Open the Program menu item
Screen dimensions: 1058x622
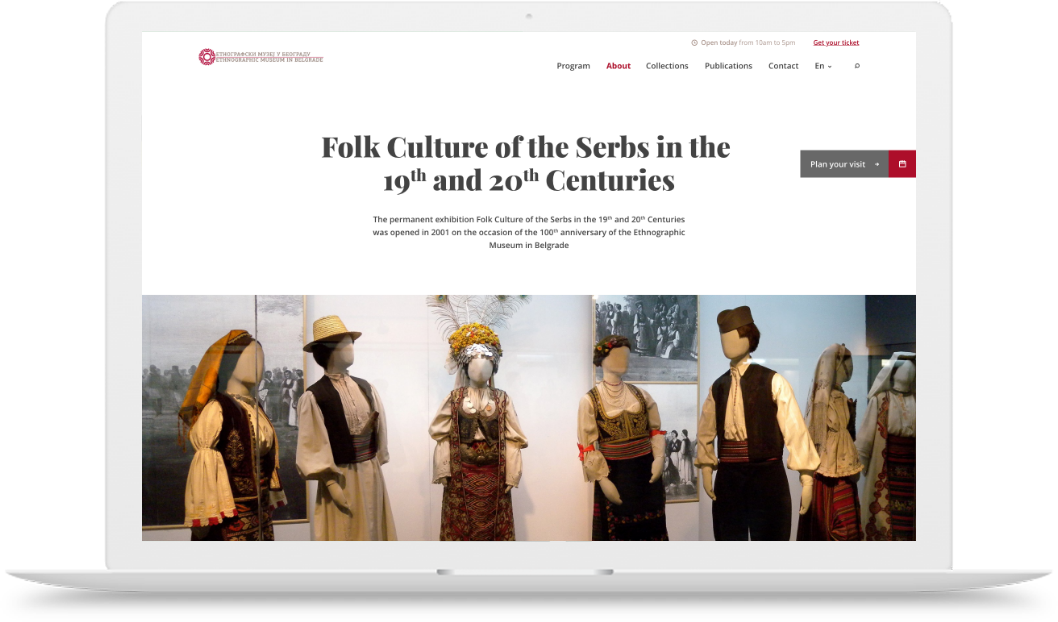[573, 66]
